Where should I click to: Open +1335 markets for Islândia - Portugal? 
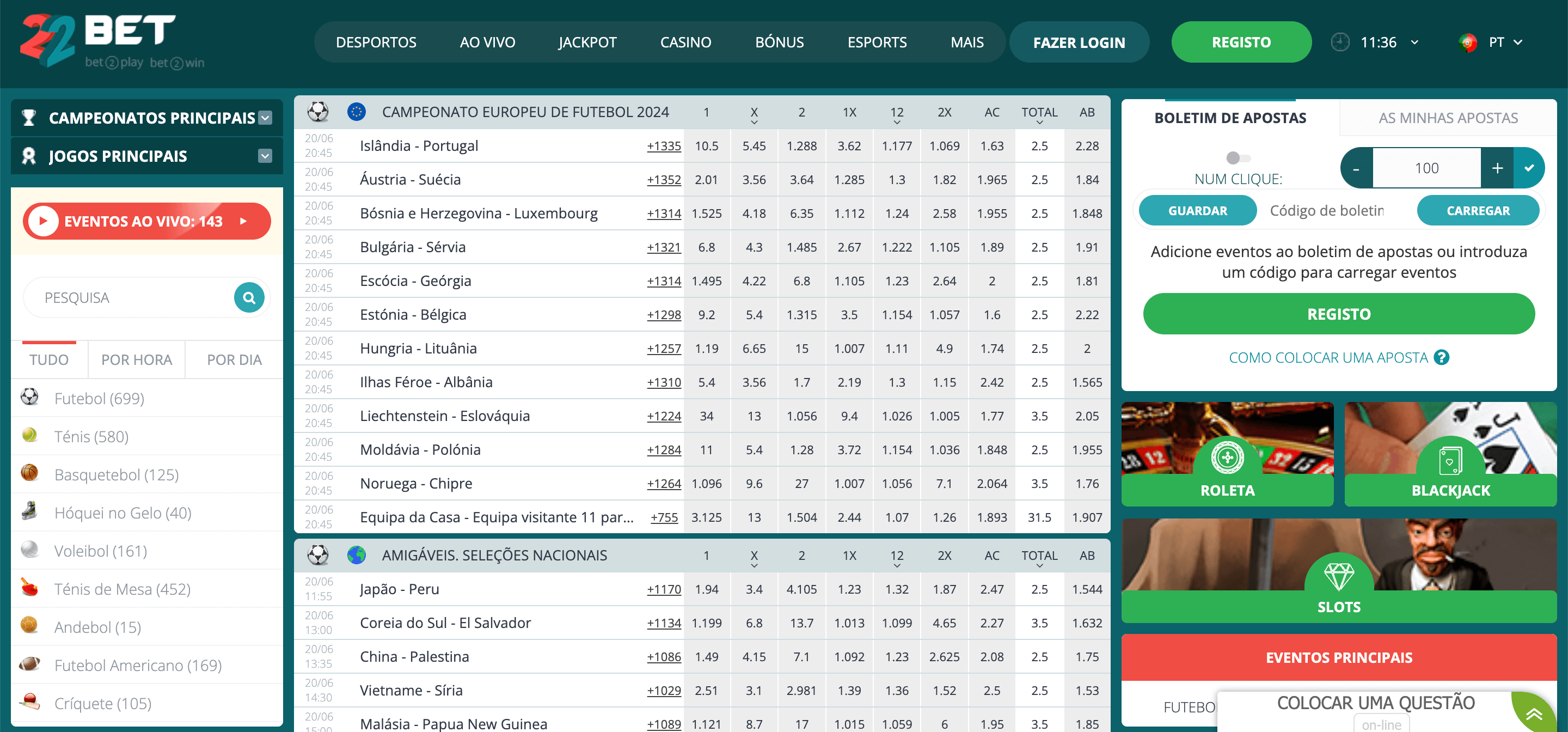[664, 145]
